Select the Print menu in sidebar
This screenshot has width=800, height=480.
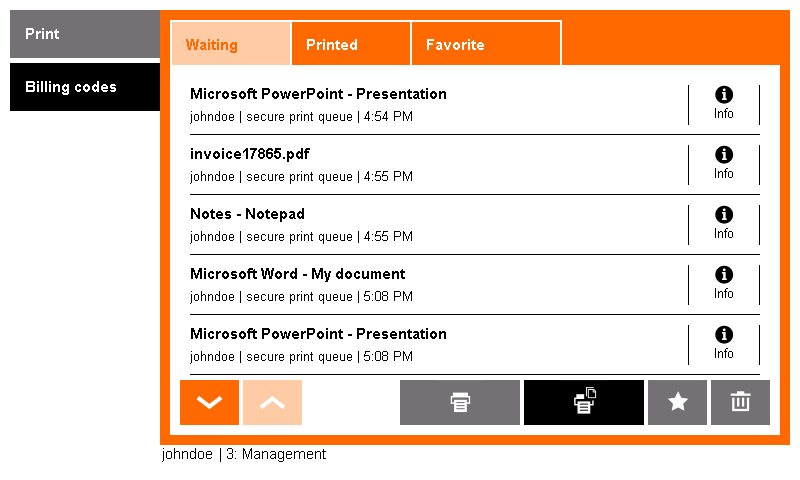pyautogui.click(x=85, y=34)
